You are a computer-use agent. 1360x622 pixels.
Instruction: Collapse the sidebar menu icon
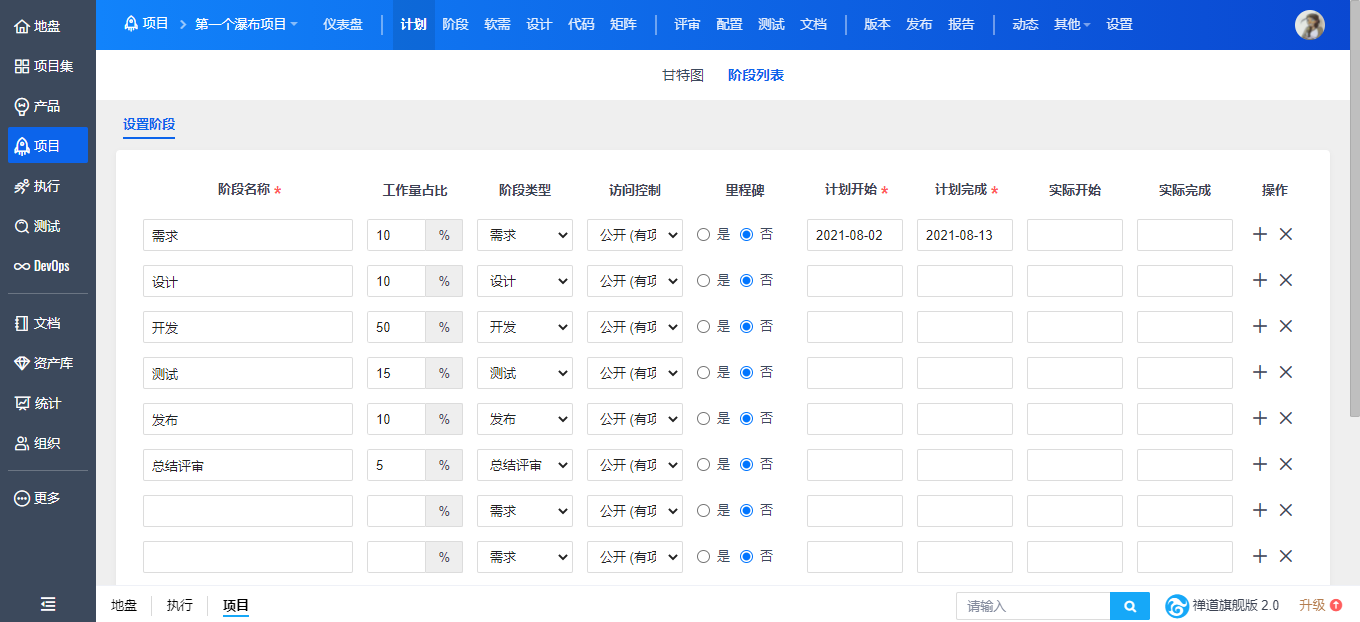coord(47,604)
